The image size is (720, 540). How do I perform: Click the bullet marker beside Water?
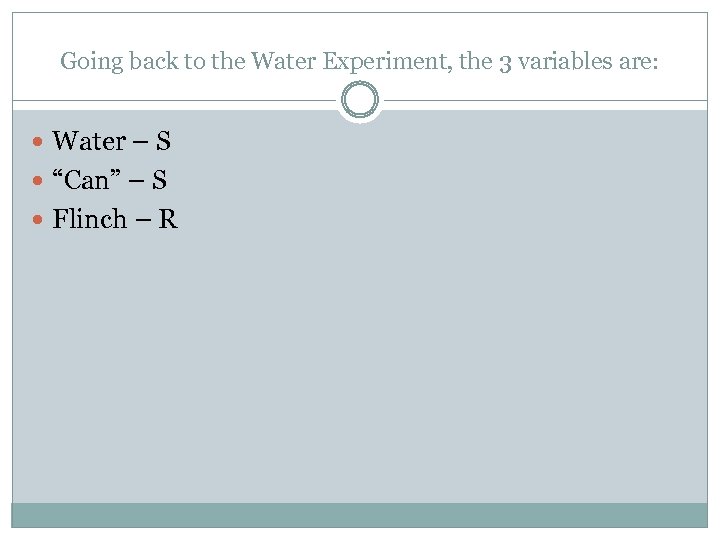pos(39,142)
